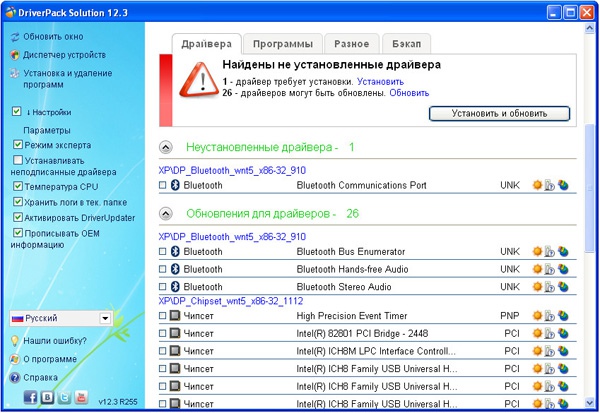Open the Разное tab
Image resolution: width=600 pixels, height=413 pixels.
click(x=352, y=44)
